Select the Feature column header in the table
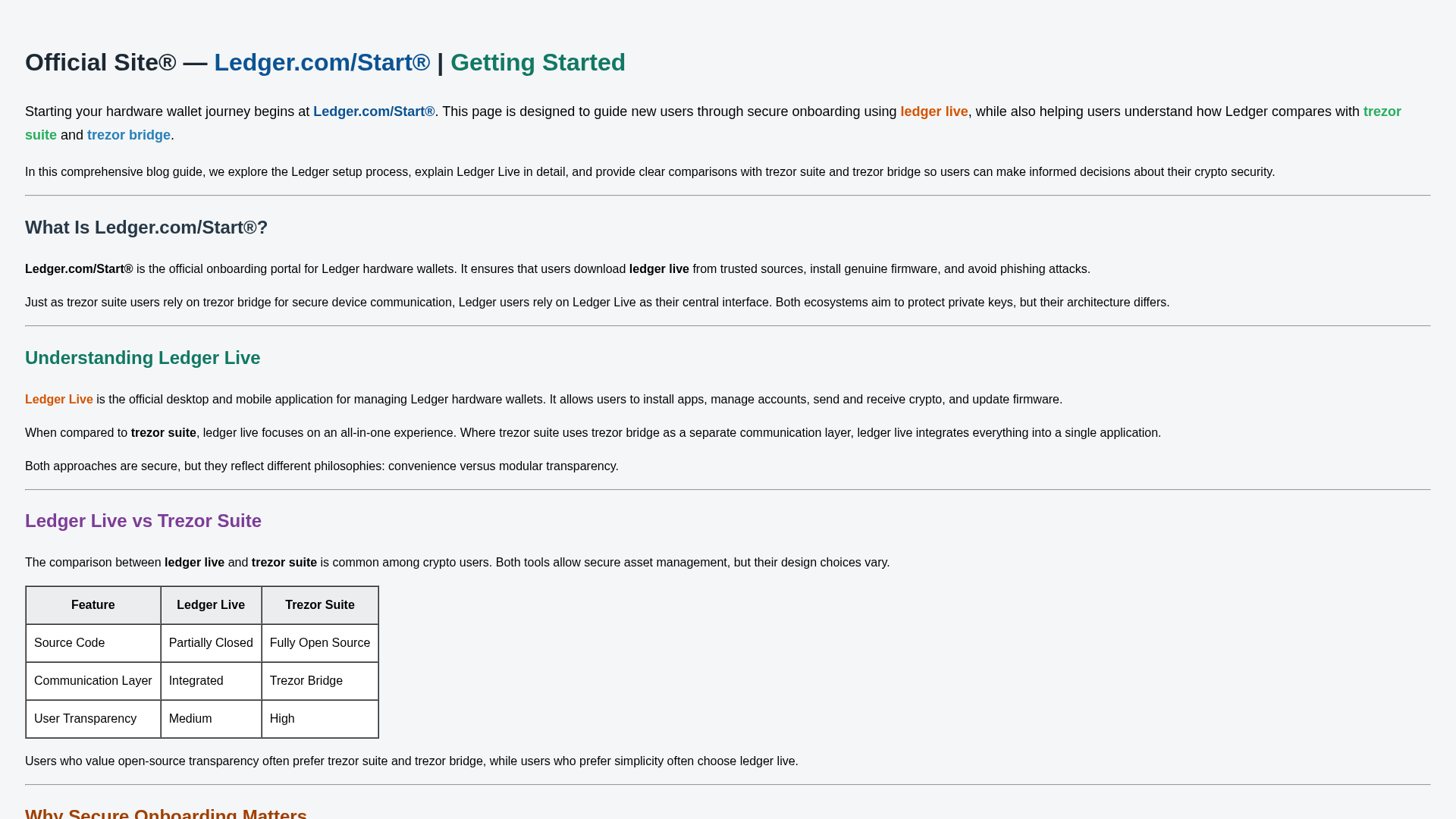This screenshot has height=819, width=1456. point(93,604)
